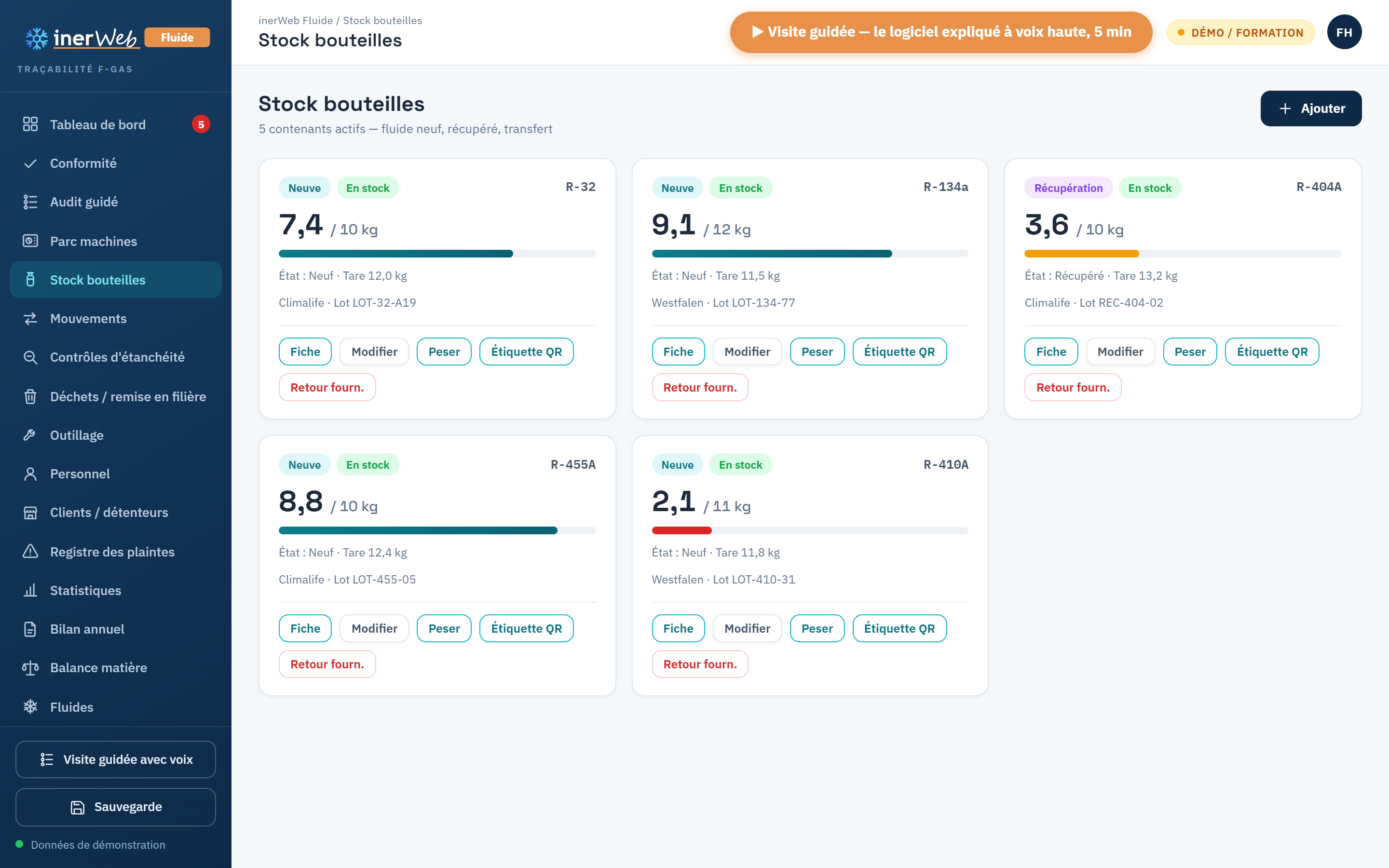Viewport: 1389px width, 868px height.
Task: Click Modifier on the R-455A card
Action: pyautogui.click(x=374, y=628)
